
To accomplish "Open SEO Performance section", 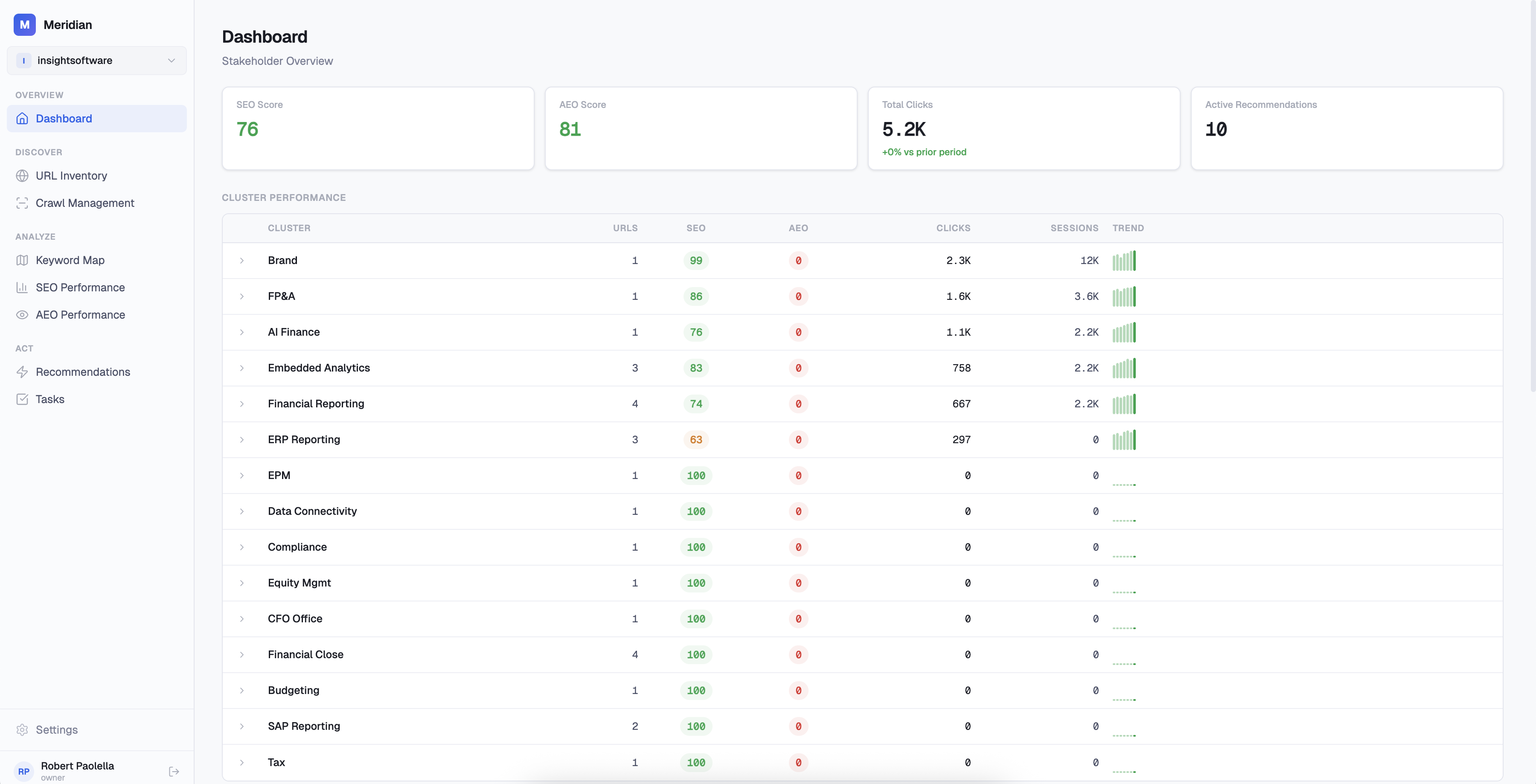I will (x=96, y=288).
